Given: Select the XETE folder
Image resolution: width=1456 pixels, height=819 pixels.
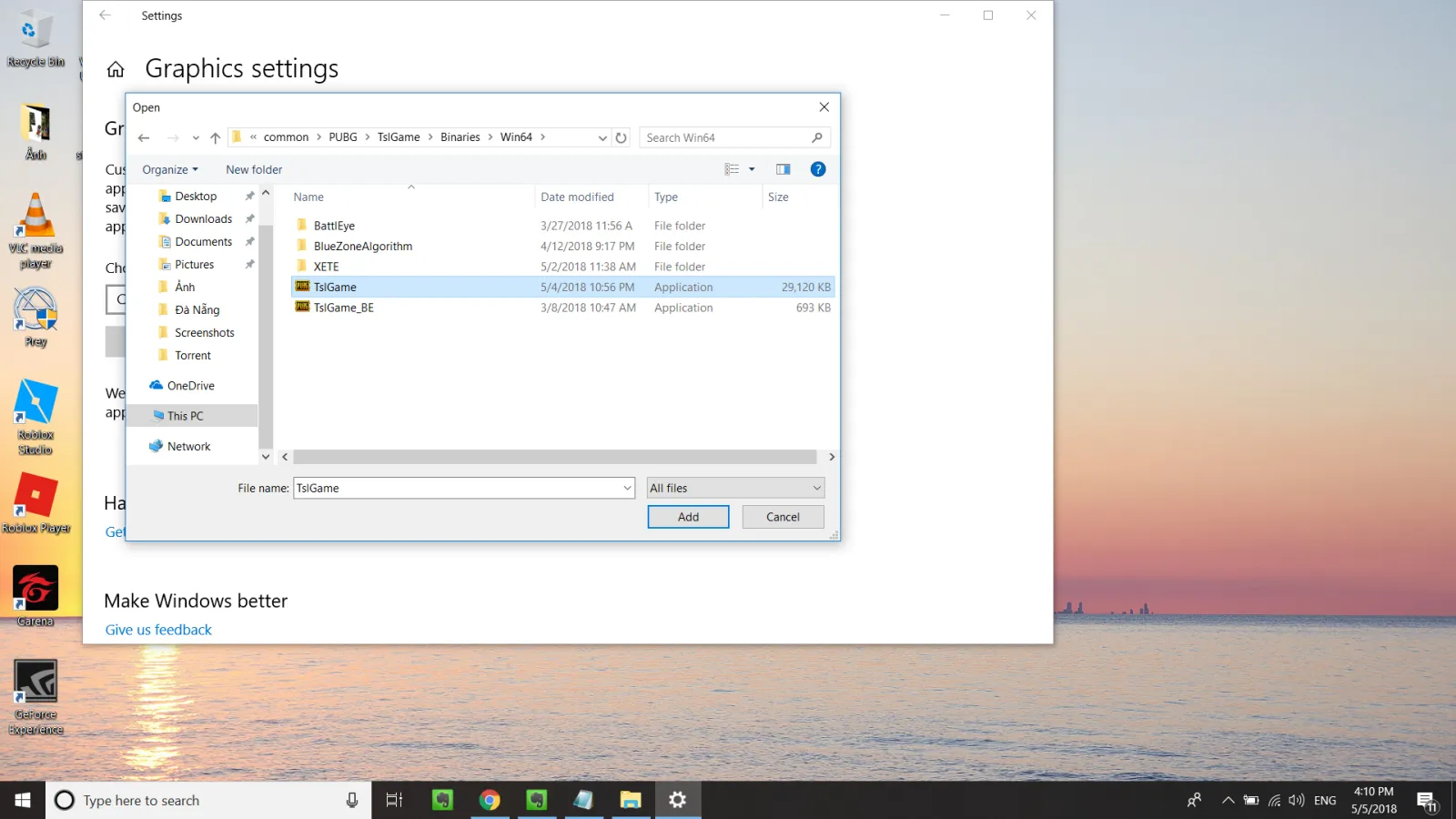Looking at the screenshot, I should 326,267.
